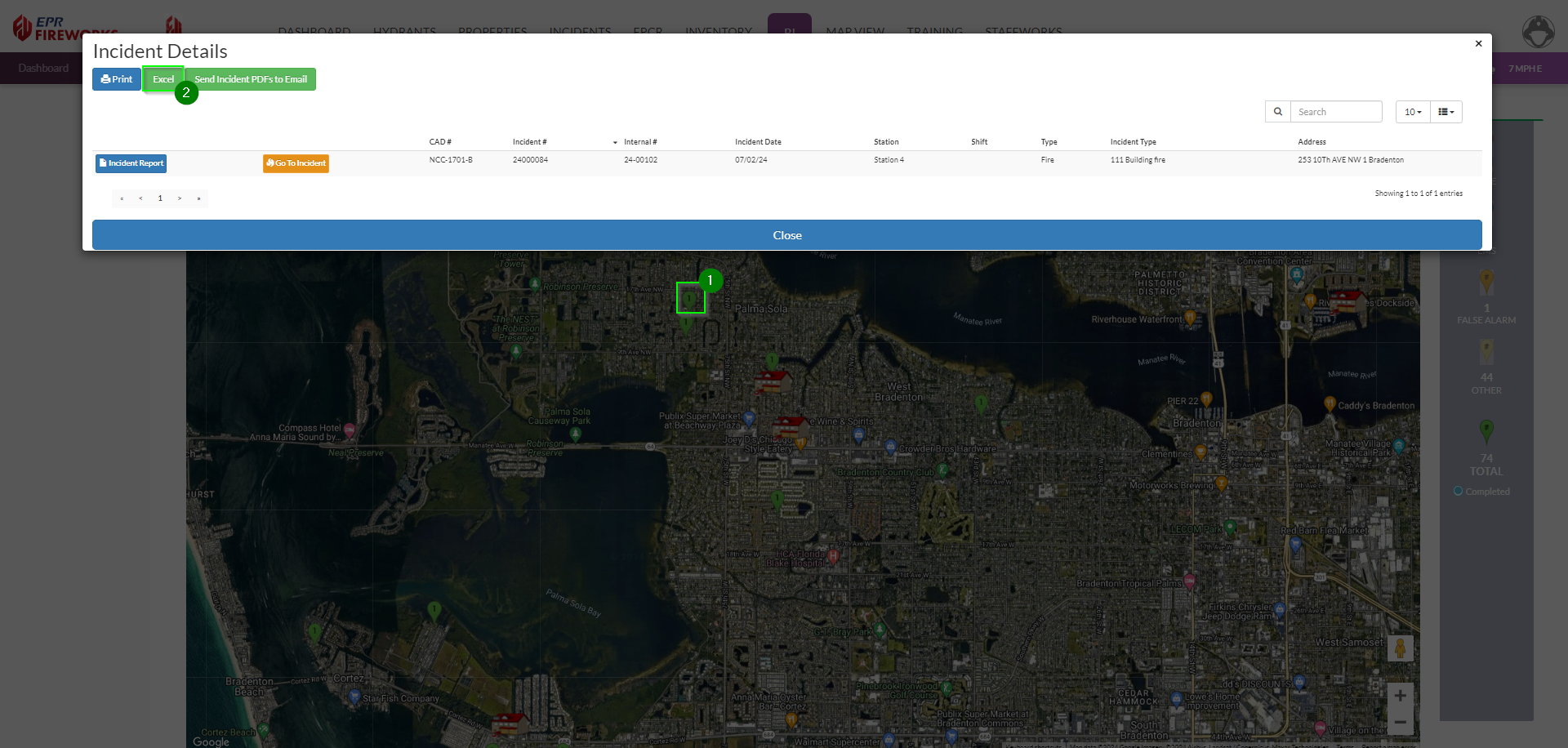Viewport: 1568px width, 748px height.
Task: Go to the next results page
Action: point(180,198)
